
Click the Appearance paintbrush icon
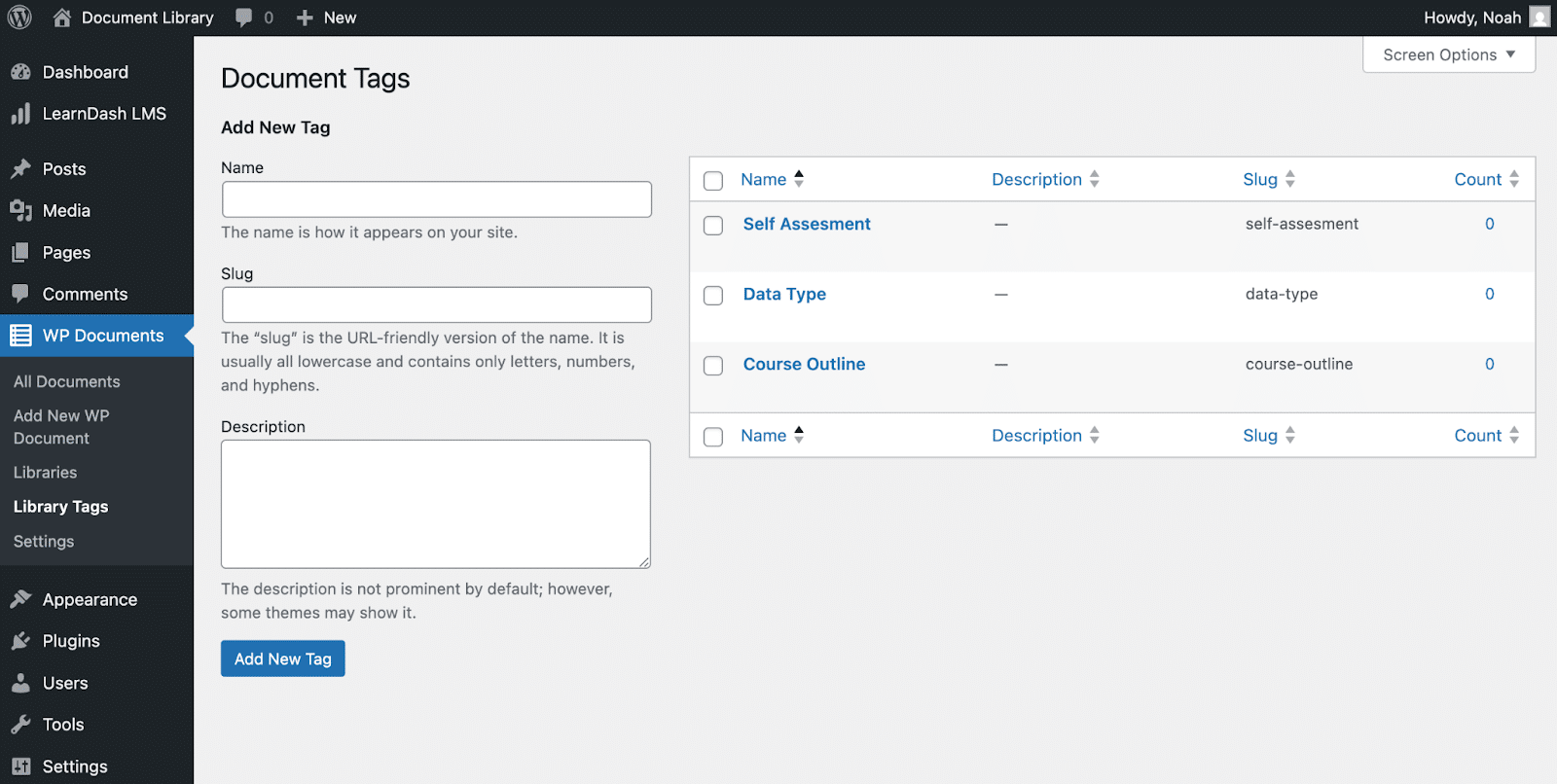point(20,599)
